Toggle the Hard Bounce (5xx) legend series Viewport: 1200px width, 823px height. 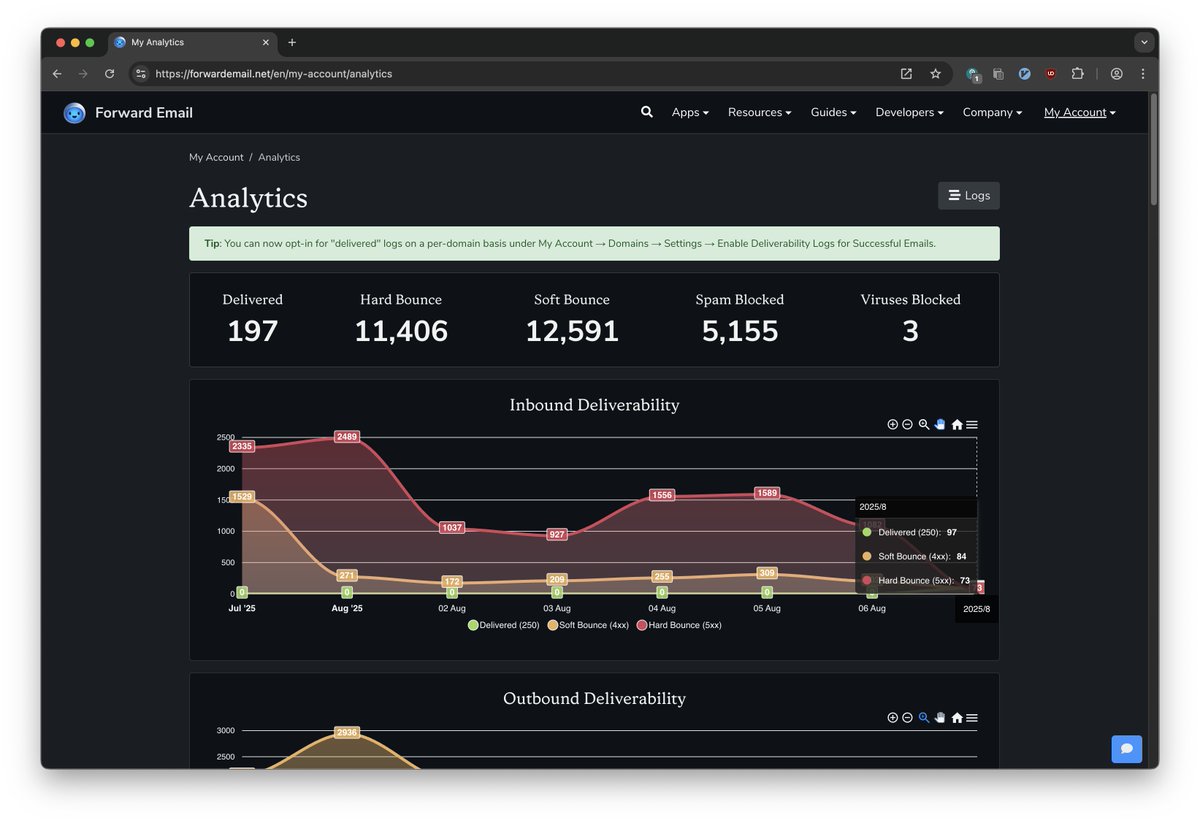pos(679,625)
